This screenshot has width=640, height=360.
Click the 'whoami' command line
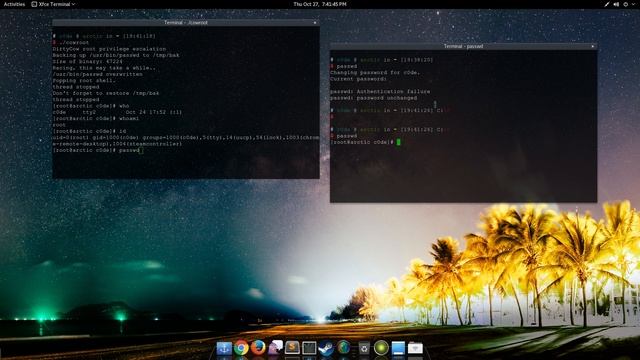coord(96,118)
